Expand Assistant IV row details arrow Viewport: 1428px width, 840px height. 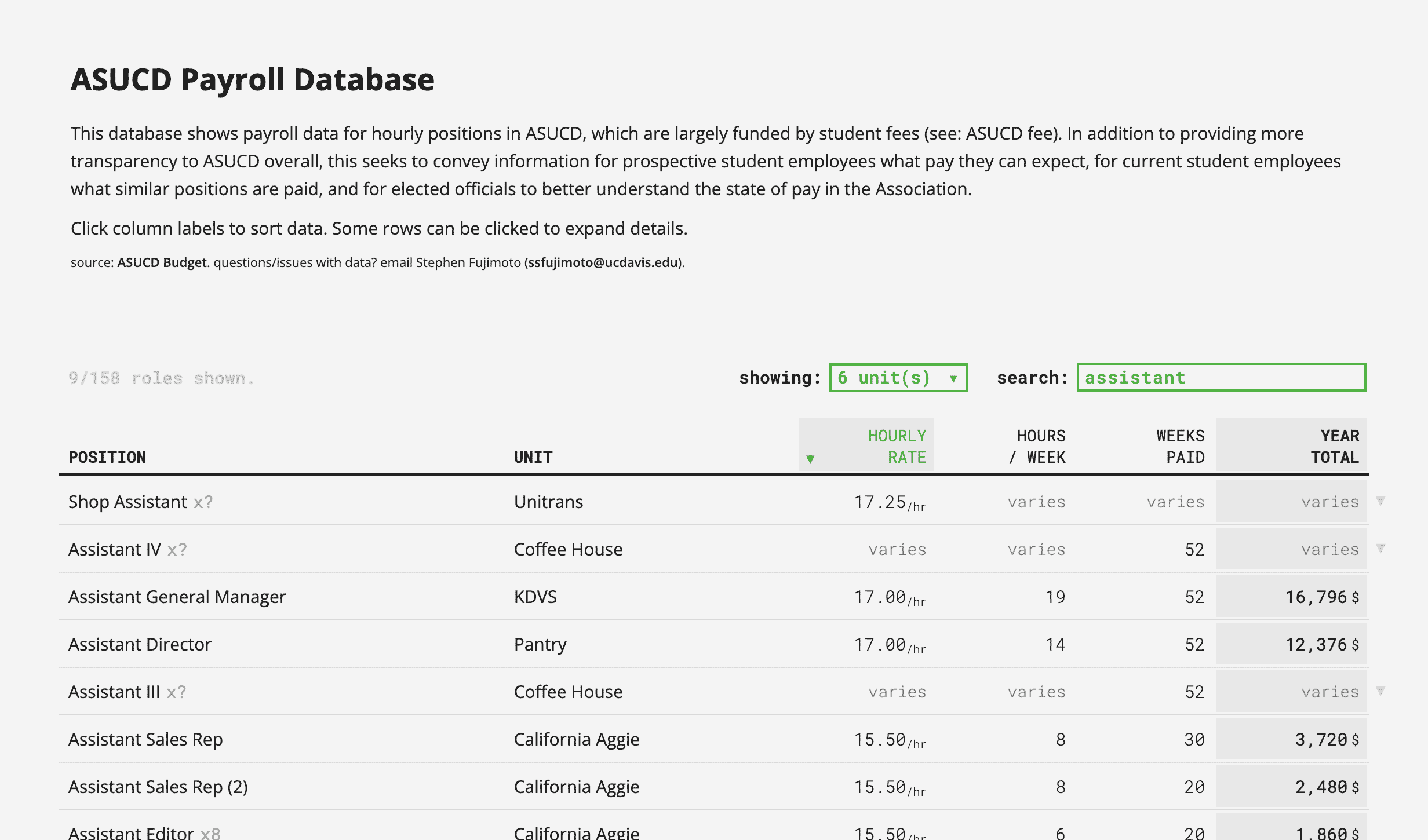pyautogui.click(x=1380, y=548)
